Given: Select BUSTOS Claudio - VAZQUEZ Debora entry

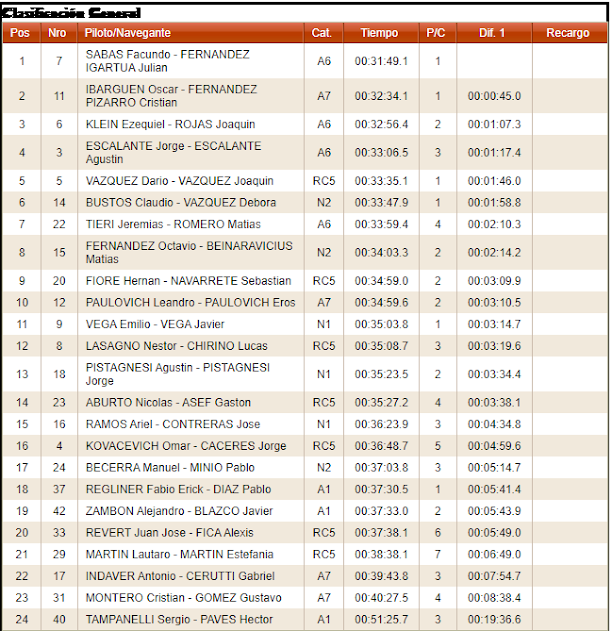Looking at the screenshot, I should coord(180,203).
